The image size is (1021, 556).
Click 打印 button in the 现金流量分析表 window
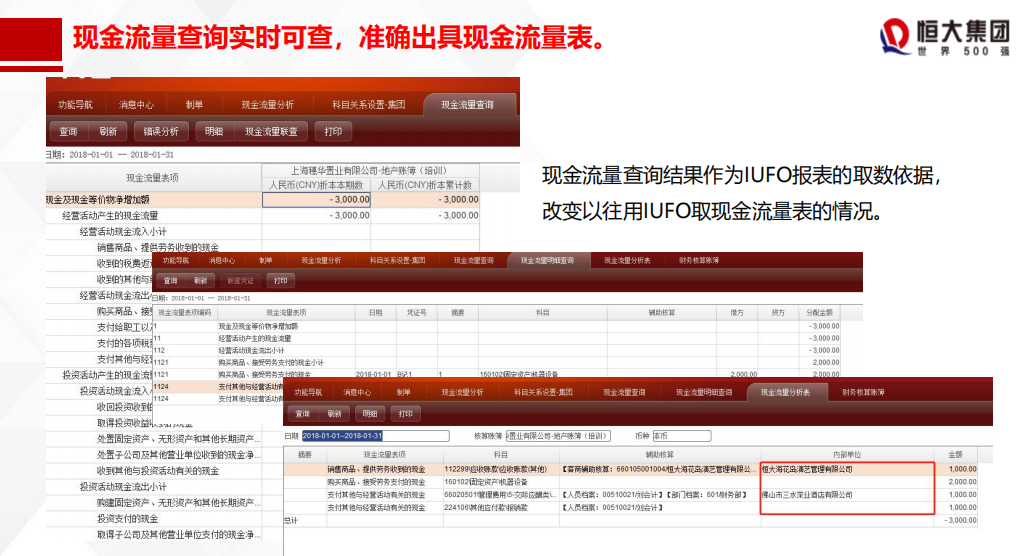pyautogui.click(x=406, y=414)
